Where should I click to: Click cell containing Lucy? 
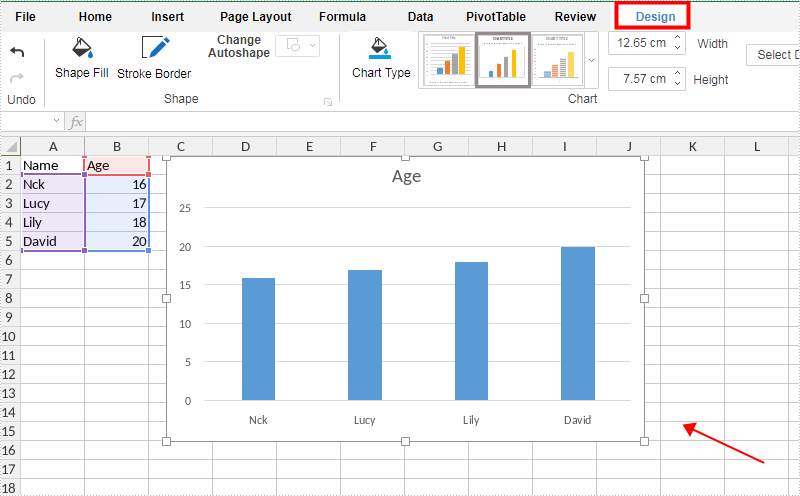coord(53,204)
